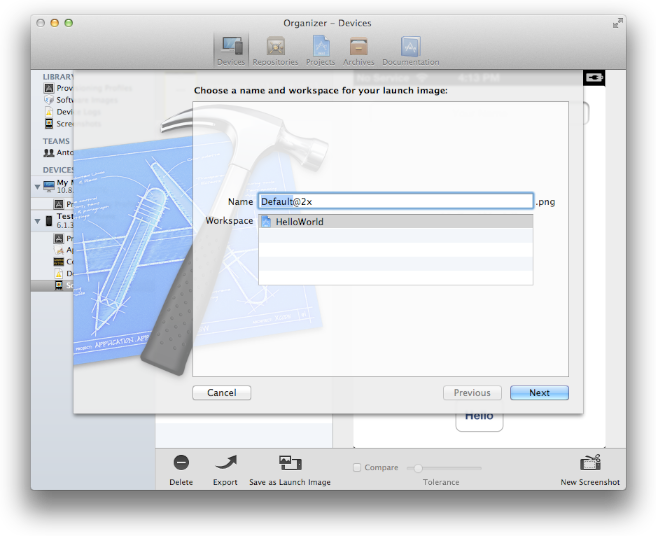The height and width of the screenshot is (536, 656).
Task: Click the Cancel button
Action: (221, 393)
